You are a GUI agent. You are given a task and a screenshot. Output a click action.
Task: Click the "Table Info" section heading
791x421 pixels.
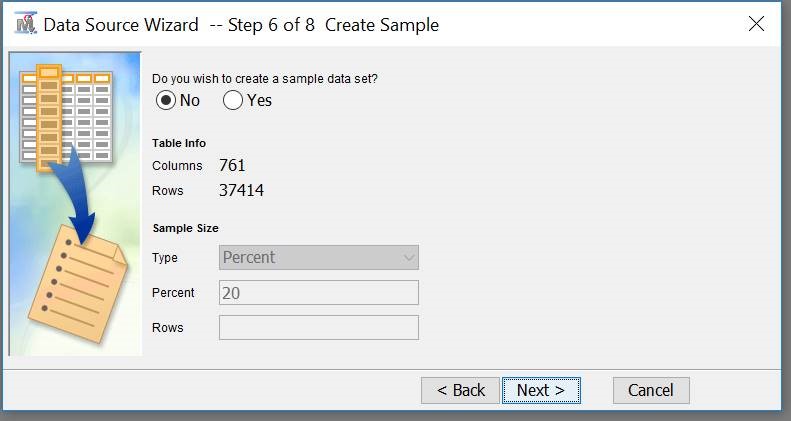(x=179, y=143)
